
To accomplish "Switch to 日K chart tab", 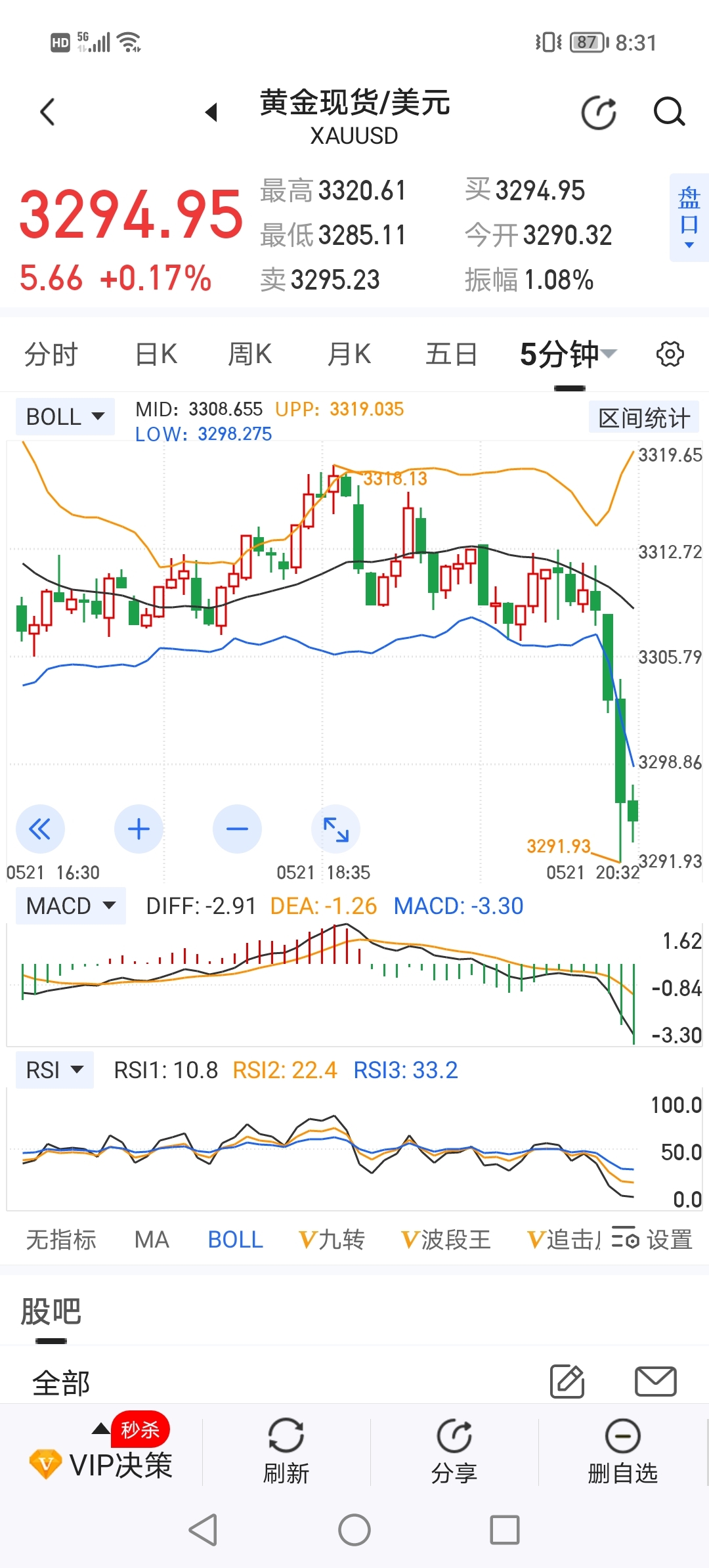I will point(156,354).
